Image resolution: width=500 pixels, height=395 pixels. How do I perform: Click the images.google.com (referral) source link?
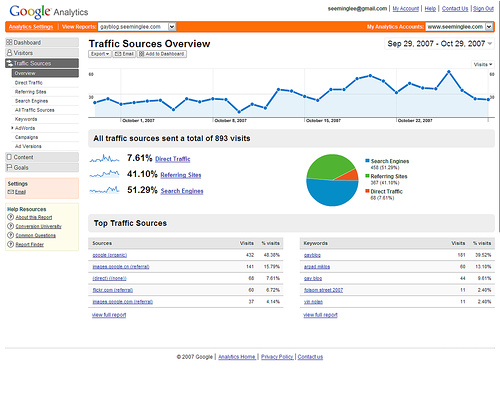[122, 302]
